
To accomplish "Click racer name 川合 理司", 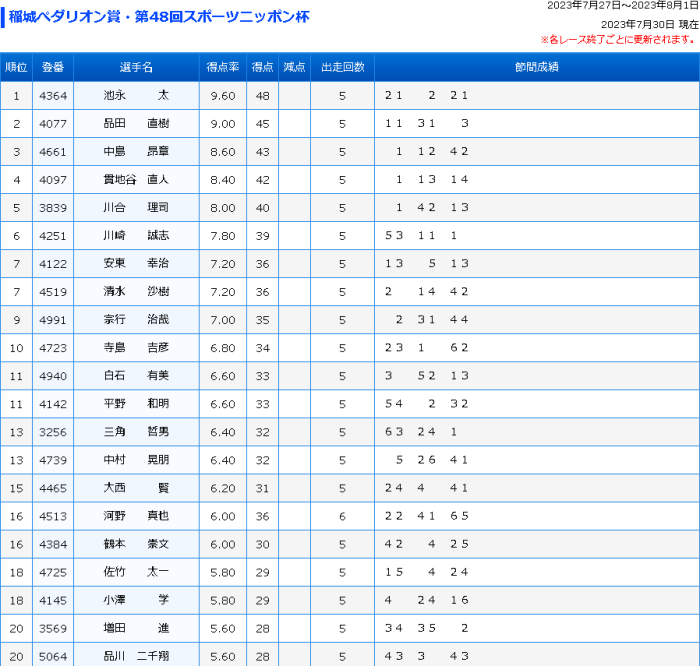I will coord(136,208).
